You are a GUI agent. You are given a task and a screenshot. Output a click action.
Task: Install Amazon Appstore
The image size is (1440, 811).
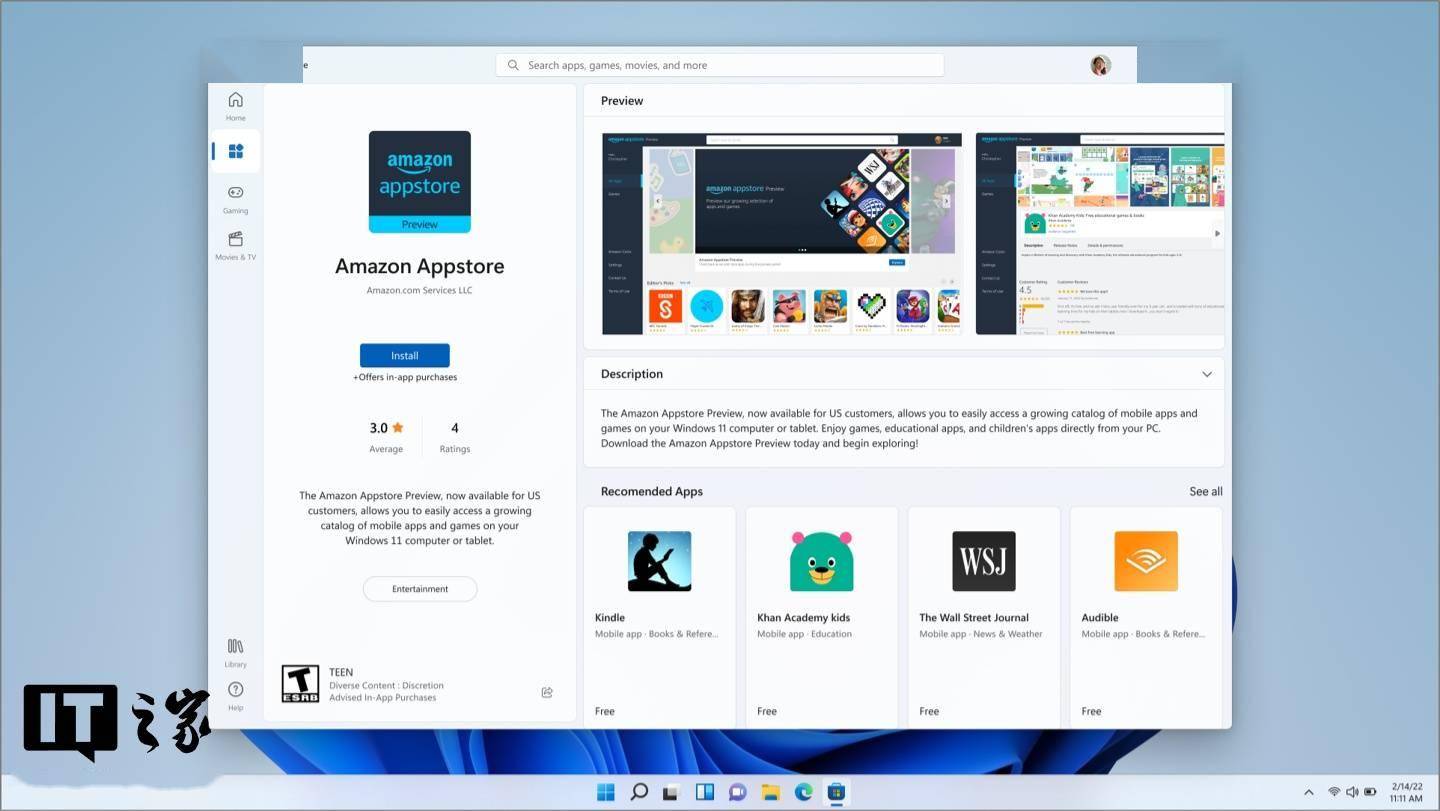point(405,355)
